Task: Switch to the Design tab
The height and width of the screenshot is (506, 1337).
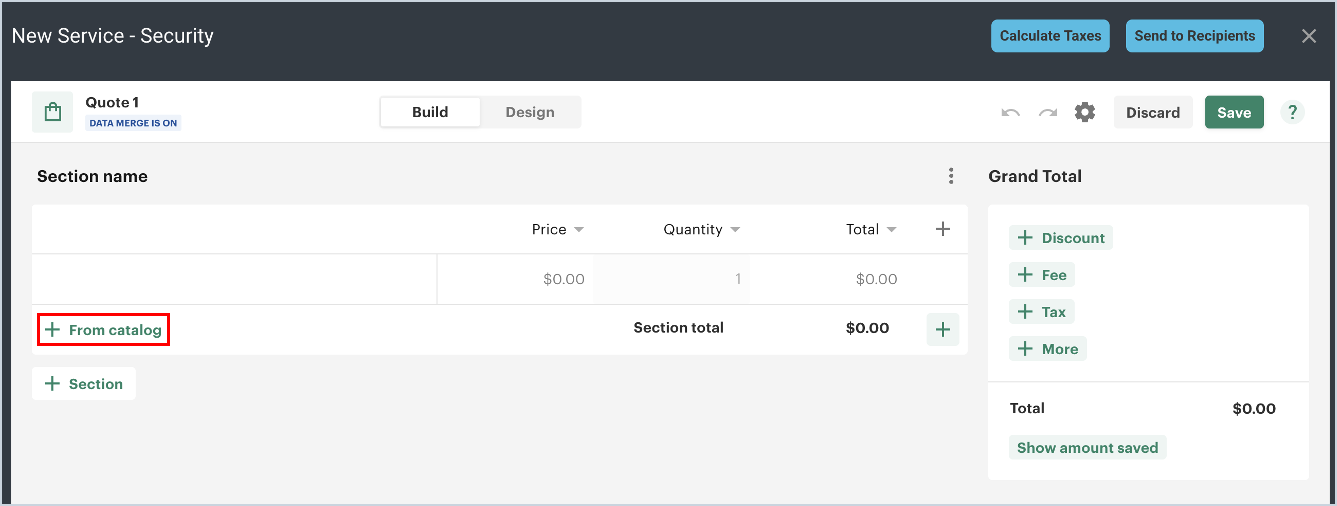Action: (530, 112)
